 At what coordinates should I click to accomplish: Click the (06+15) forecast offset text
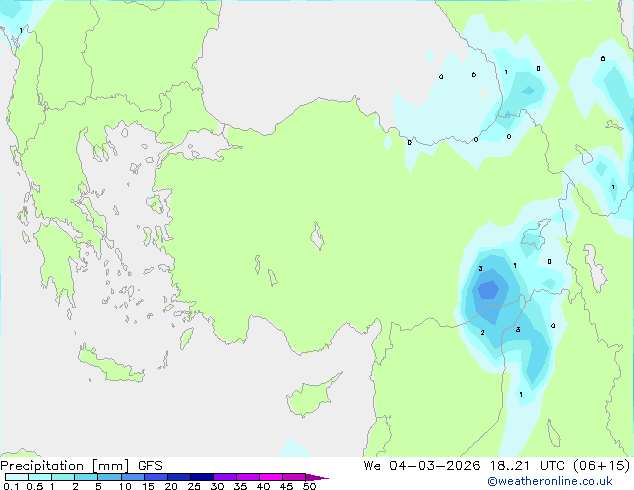point(602,466)
